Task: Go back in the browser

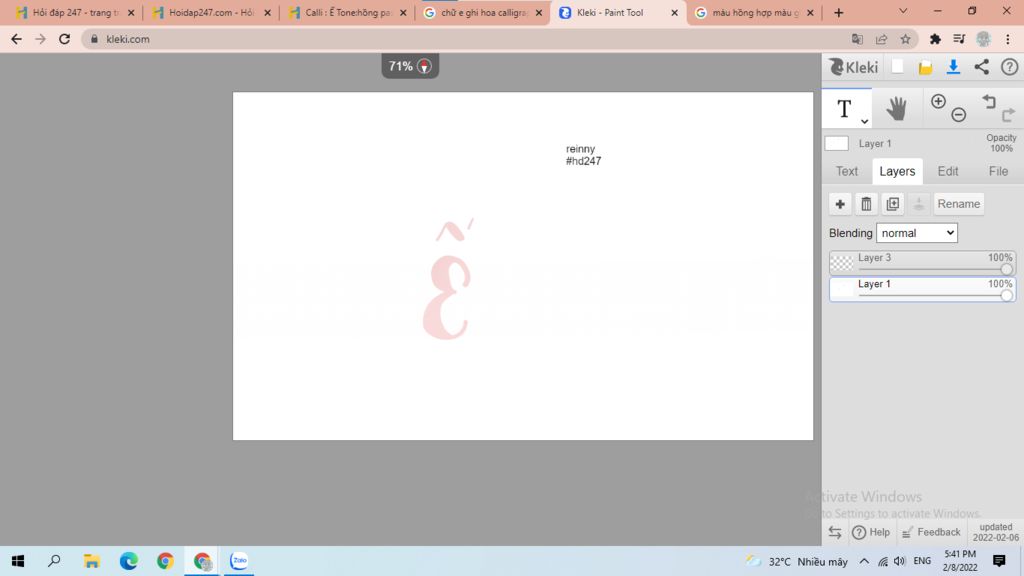Action: point(16,39)
